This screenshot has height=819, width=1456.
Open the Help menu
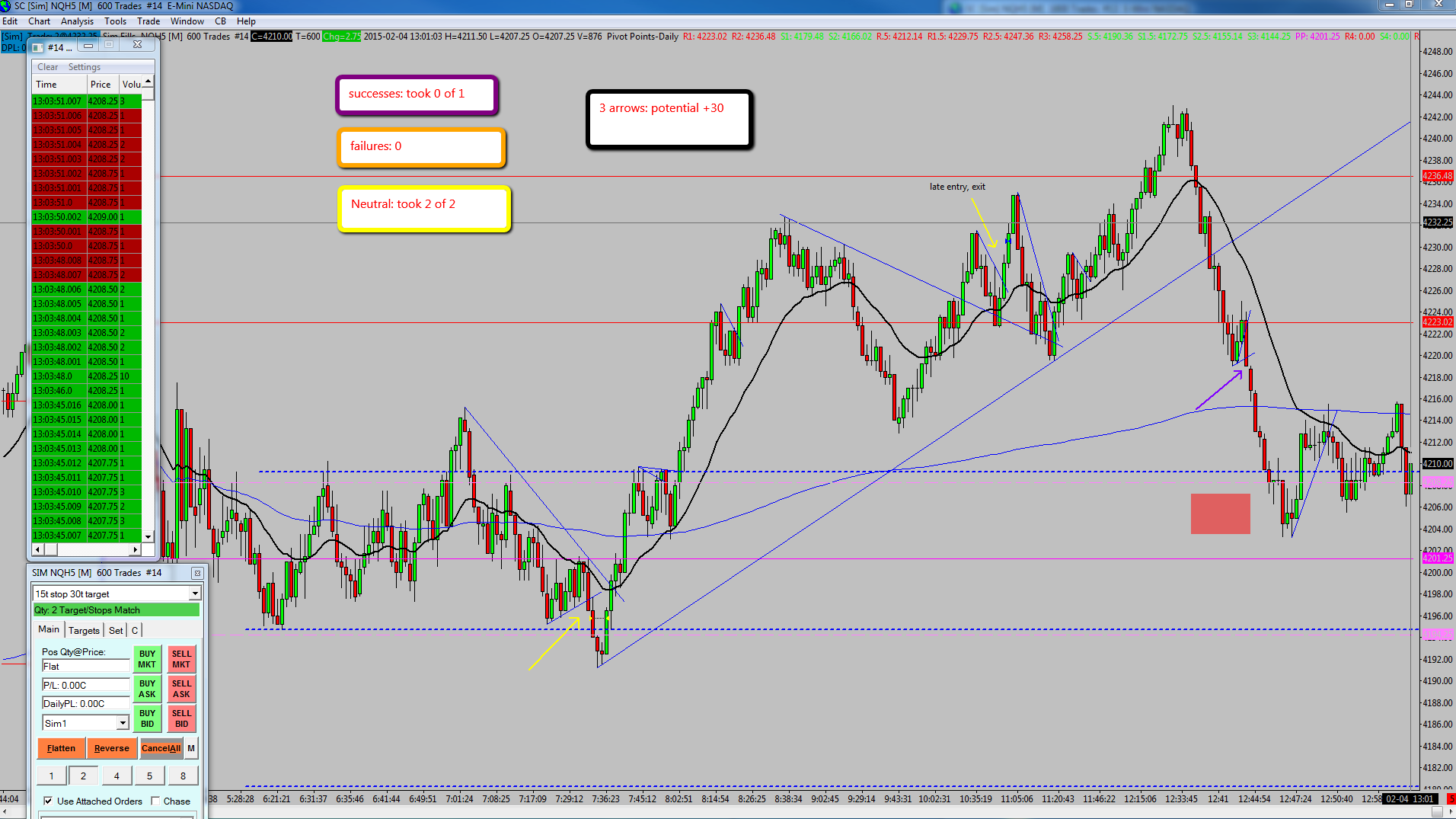click(246, 21)
